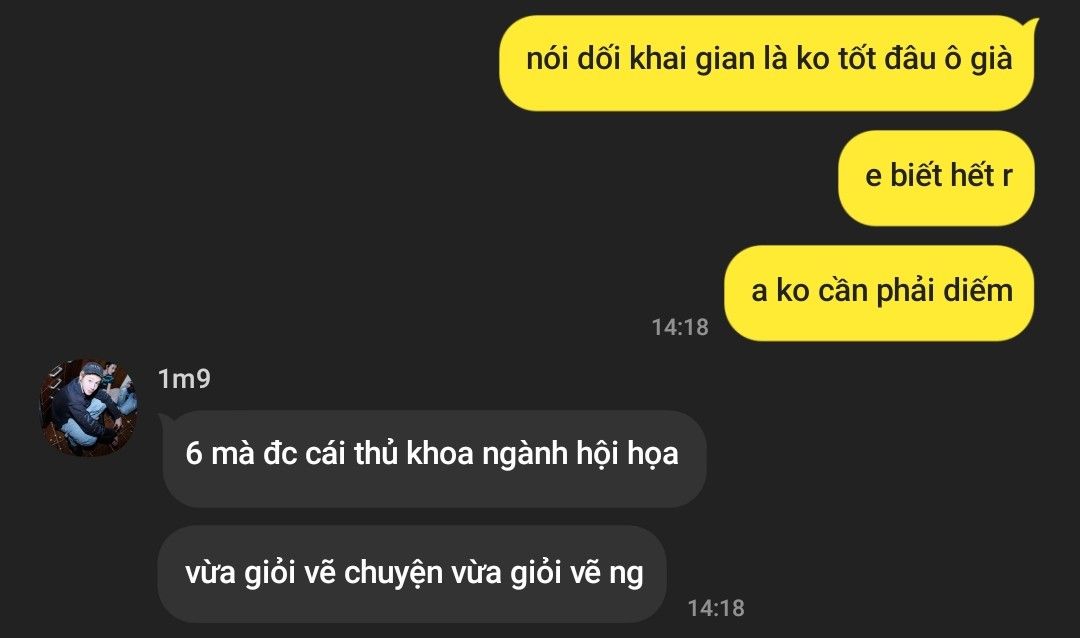Click the pointed tail of the first gray bubble
1080x638 pixels.
[166, 419]
